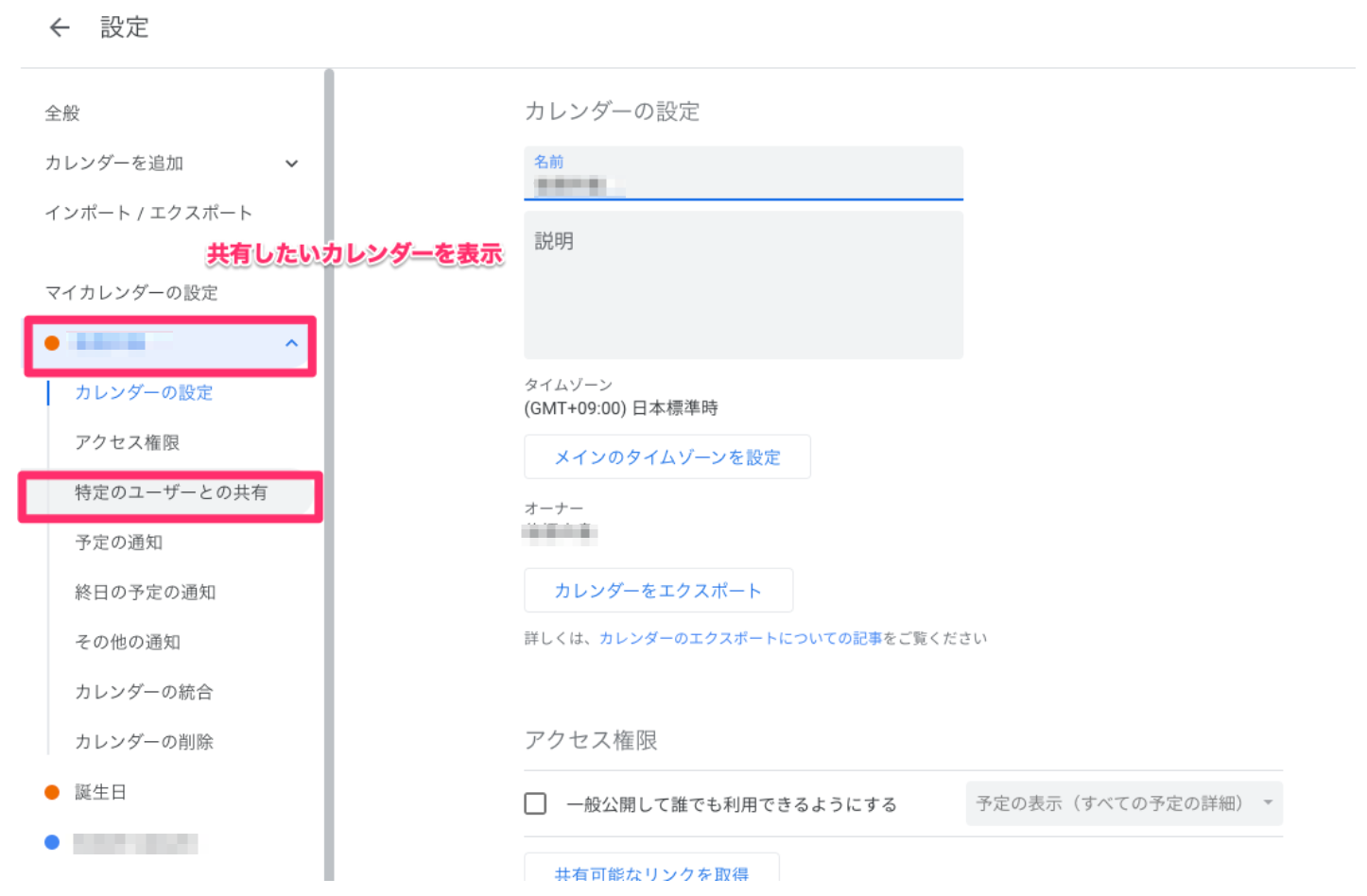The height and width of the screenshot is (896, 1367).
Task: Go to 終日の予定の通知 settings
Action: coord(145,593)
